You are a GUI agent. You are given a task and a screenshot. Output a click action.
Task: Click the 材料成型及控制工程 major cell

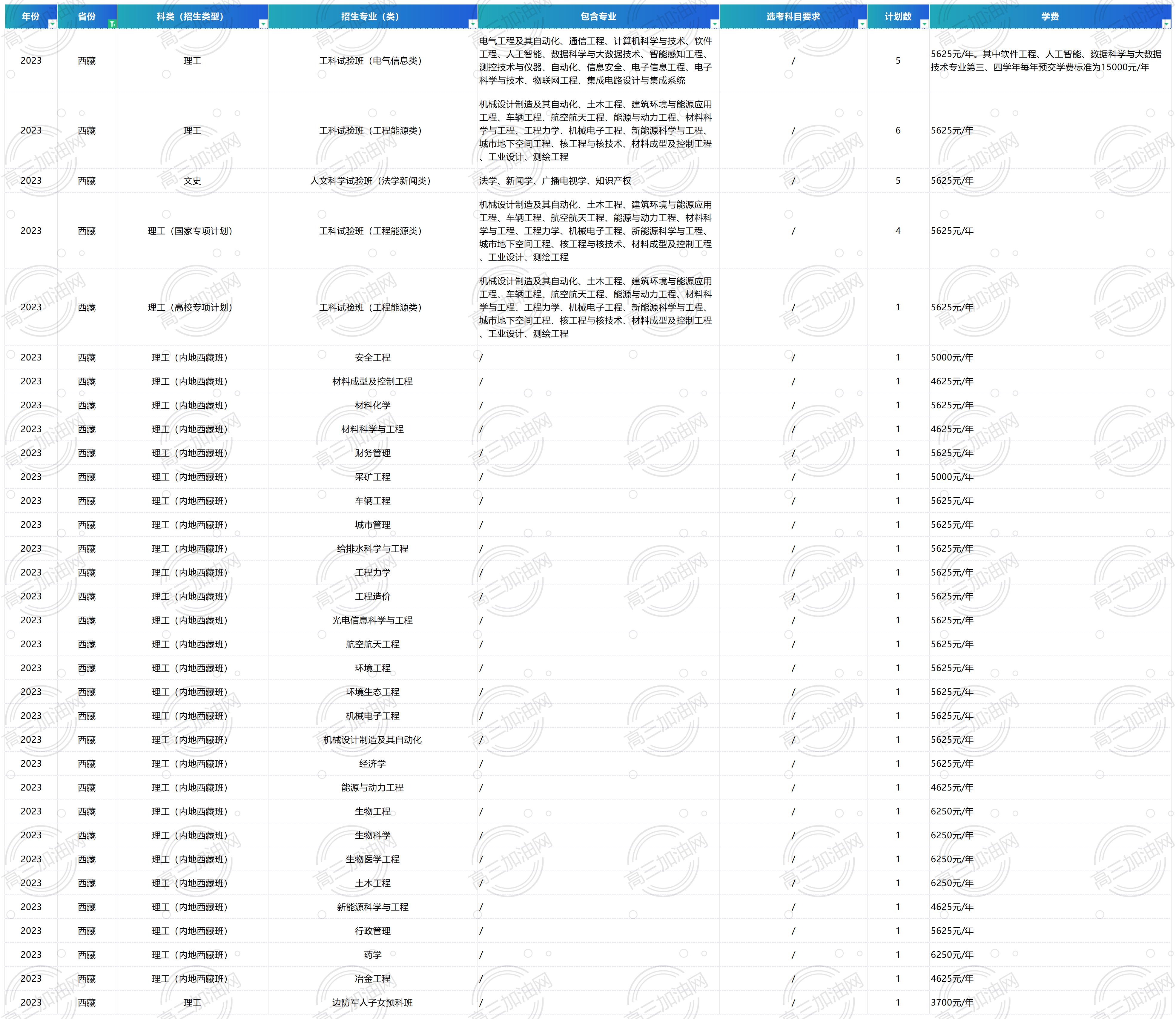pyautogui.click(x=372, y=382)
